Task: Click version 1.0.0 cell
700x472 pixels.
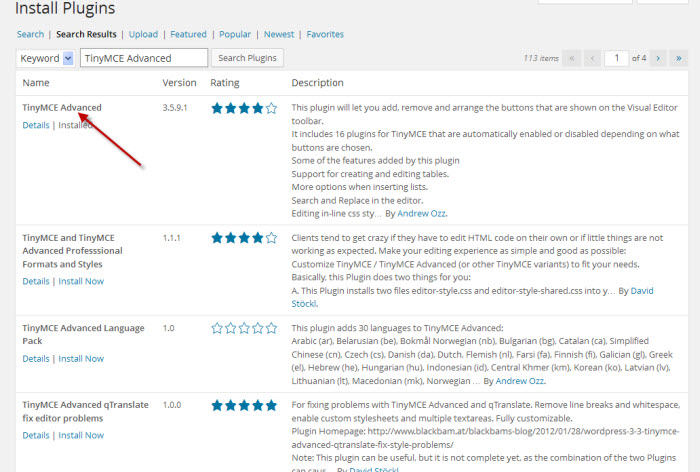Action: tap(172, 405)
